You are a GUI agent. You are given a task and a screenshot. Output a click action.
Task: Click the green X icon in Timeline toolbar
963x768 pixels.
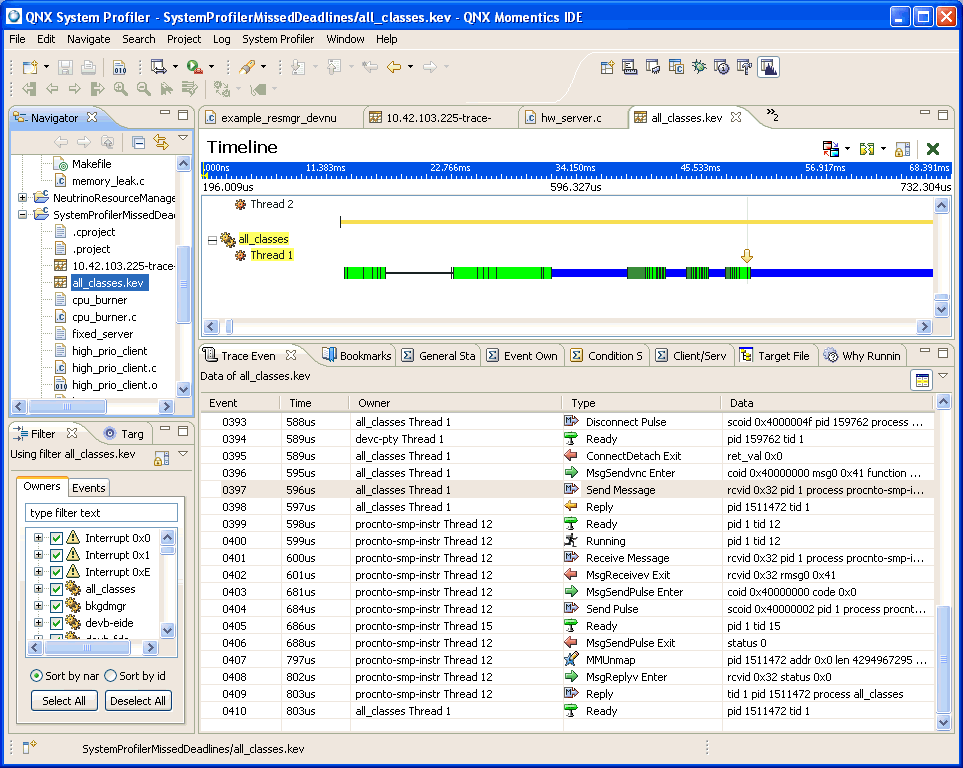coord(931,148)
